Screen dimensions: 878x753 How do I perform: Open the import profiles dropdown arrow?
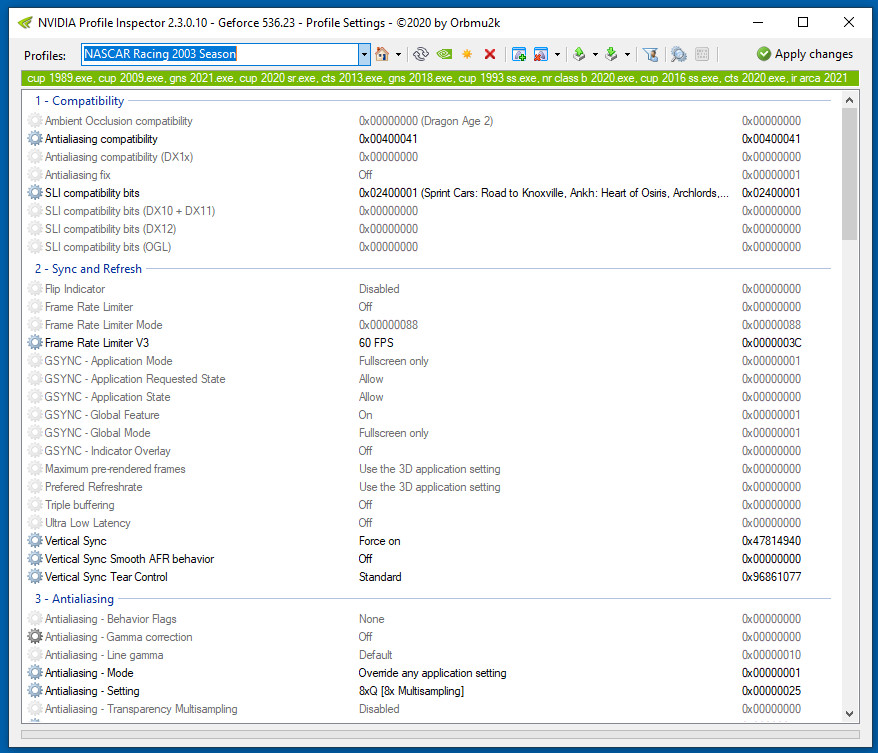pos(627,54)
